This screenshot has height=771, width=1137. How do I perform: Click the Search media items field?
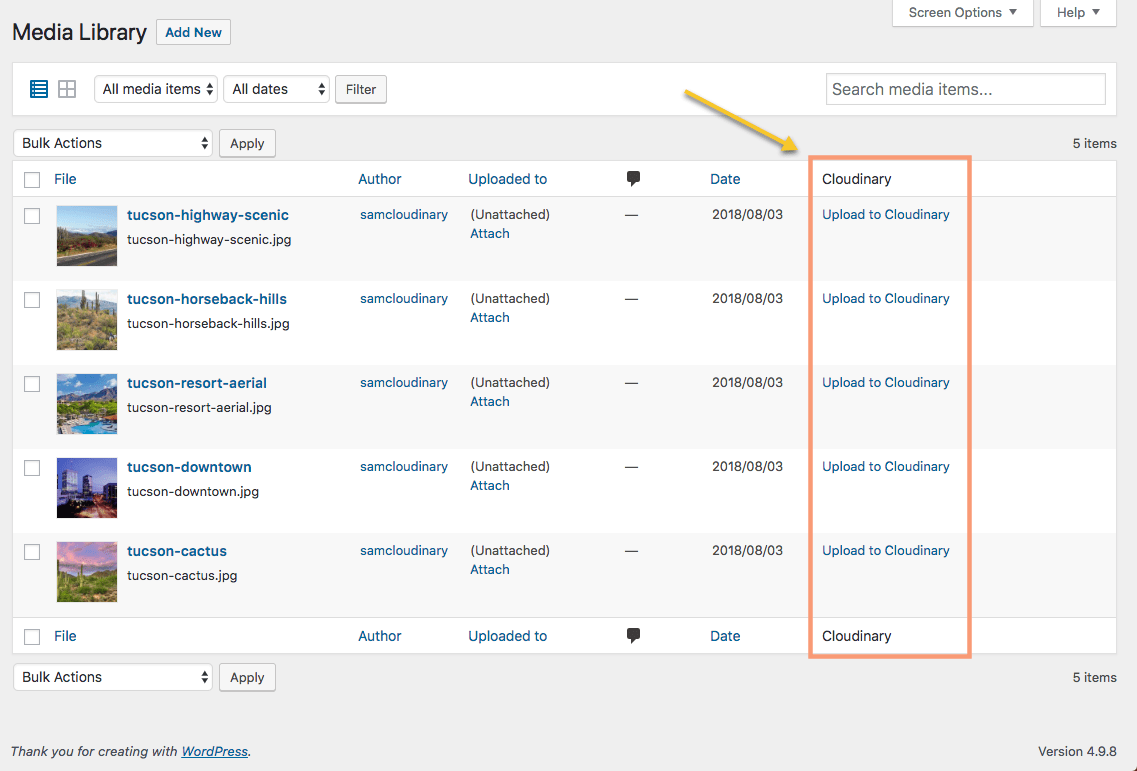point(965,89)
